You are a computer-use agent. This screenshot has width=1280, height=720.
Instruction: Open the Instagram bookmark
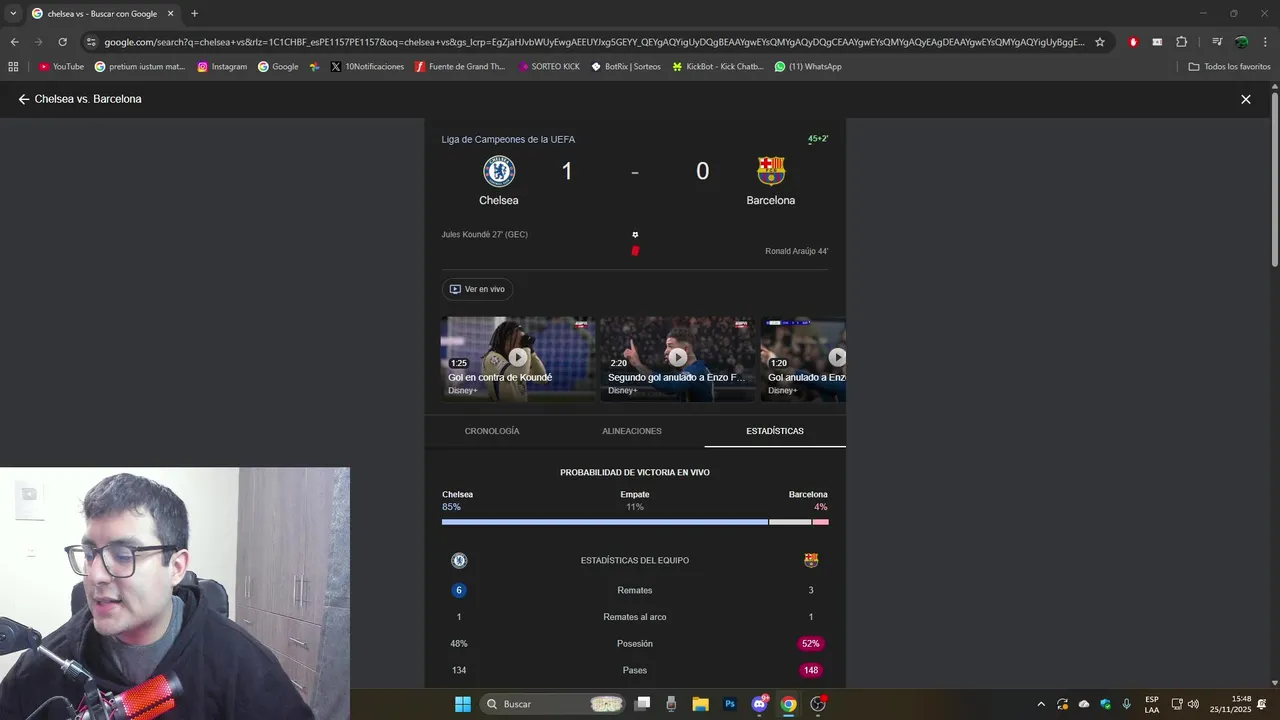[222, 67]
